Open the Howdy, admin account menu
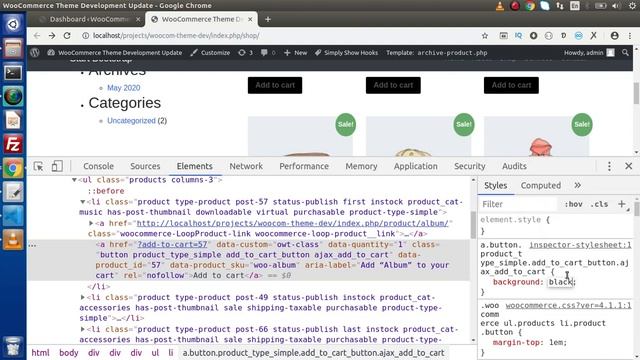640x360 pixels. pos(589,53)
